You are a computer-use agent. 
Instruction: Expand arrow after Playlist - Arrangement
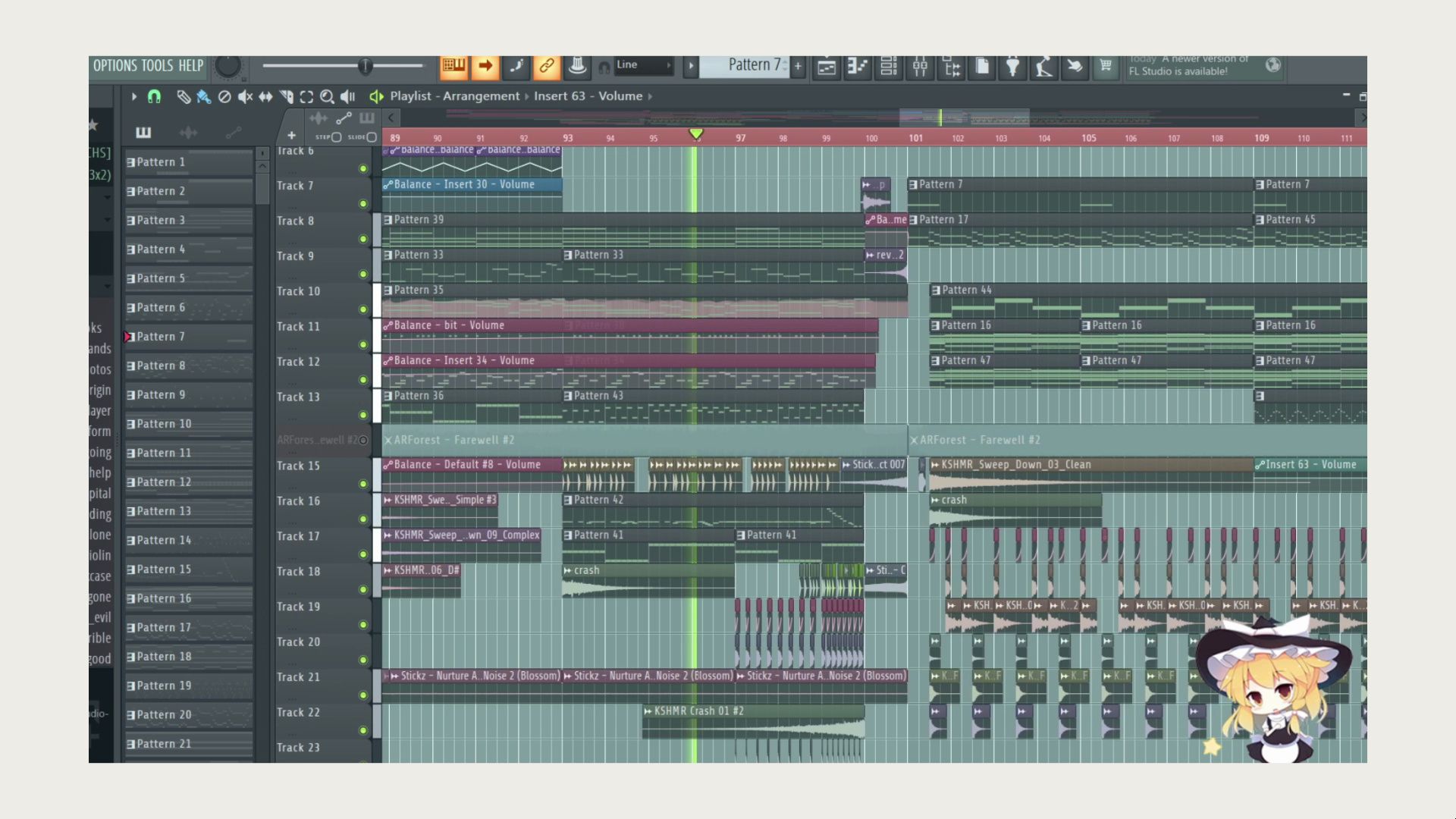(526, 96)
